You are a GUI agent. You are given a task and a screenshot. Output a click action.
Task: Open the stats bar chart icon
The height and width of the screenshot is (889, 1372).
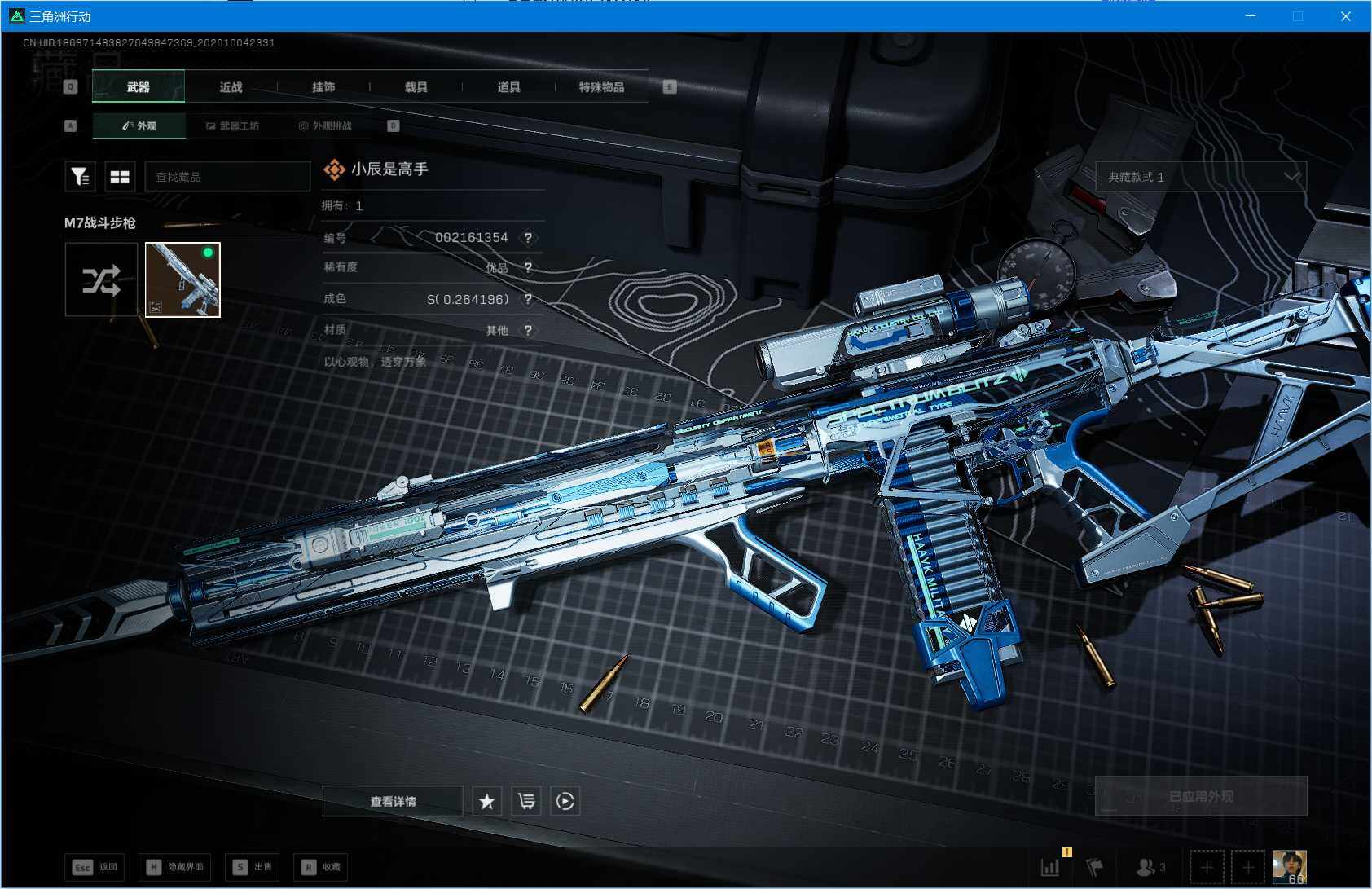pyautogui.click(x=1051, y=866)
